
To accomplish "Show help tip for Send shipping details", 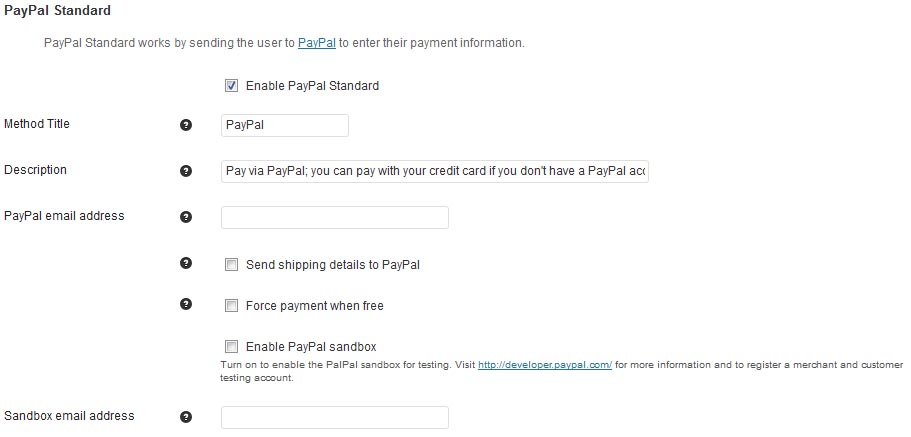I will [185, 263].
